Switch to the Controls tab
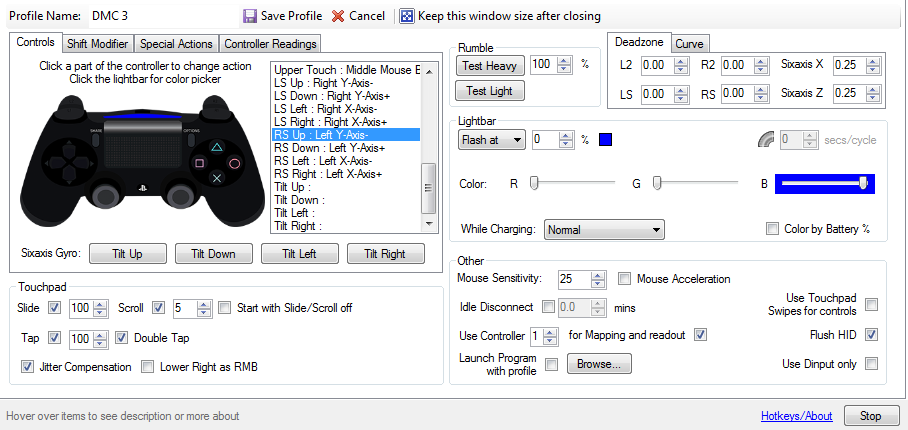The height and width of the screenshot is (430, 908). tap(35, 42)
